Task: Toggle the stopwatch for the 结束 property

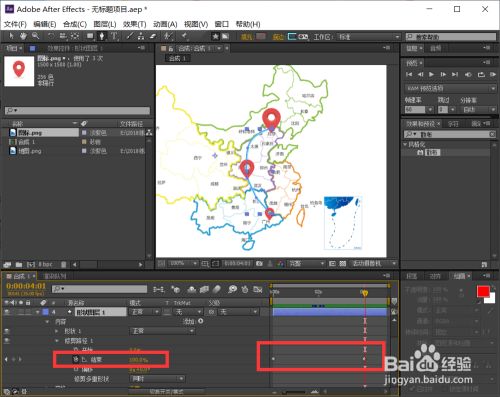Action: (76, 359)
